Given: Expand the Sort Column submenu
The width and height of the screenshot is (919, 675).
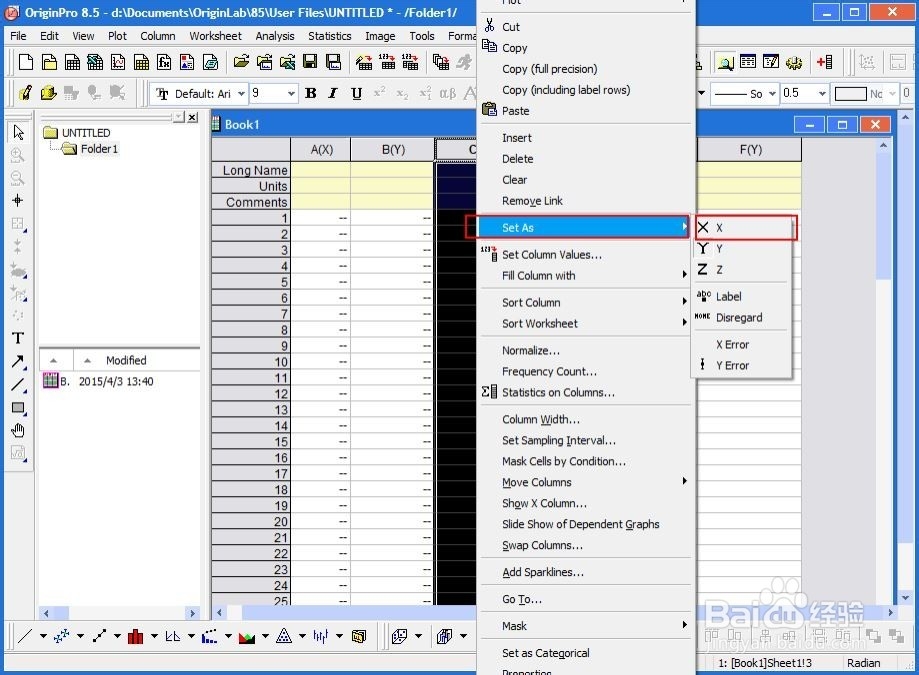Looking at the screenshot, I should [585, 302].
